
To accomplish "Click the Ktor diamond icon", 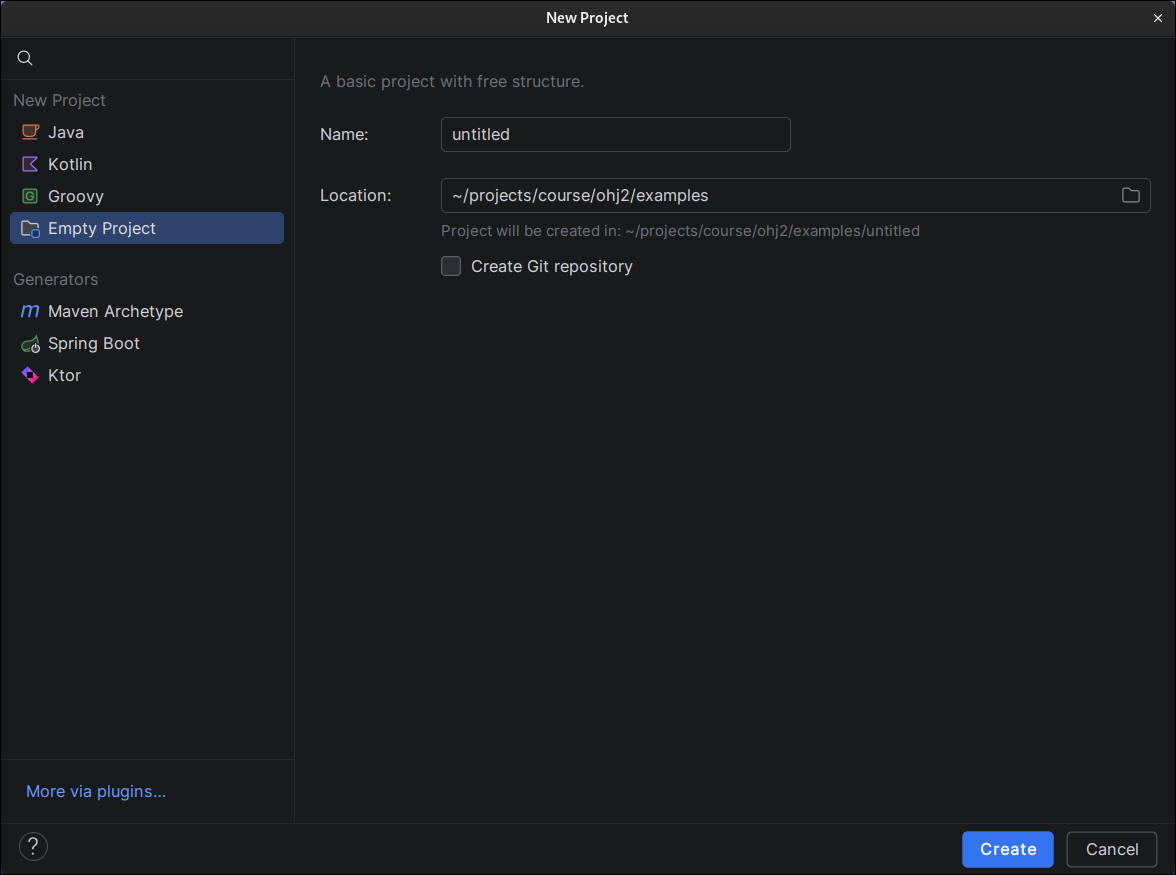I will coord(30,376).
